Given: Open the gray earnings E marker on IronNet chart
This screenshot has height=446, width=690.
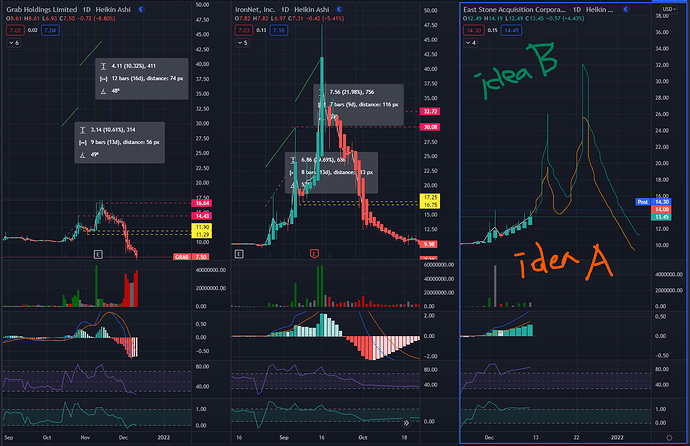Looking at the screenshot, I should pos(239,254).
